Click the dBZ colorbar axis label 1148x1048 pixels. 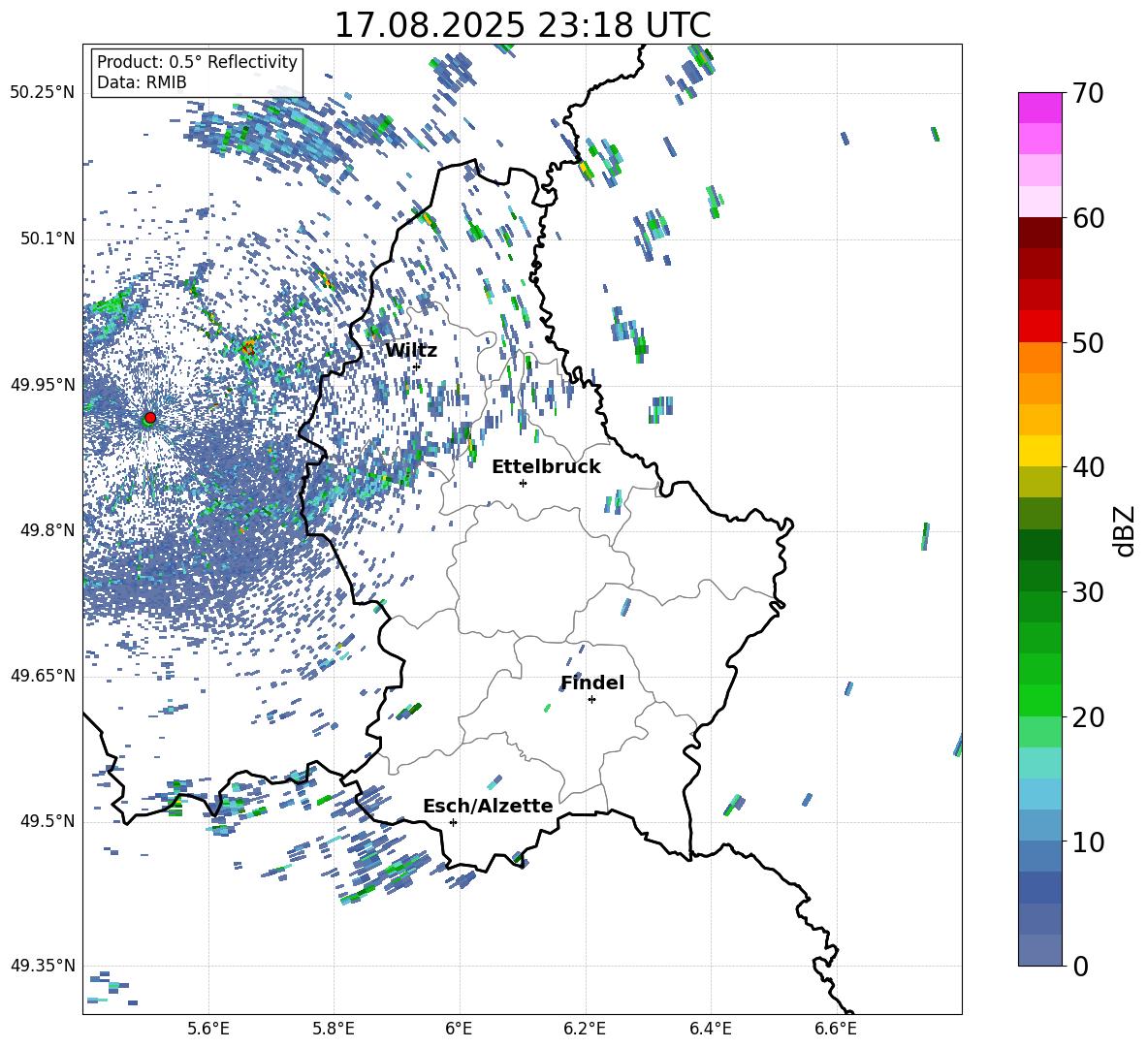click(1126, 530)
